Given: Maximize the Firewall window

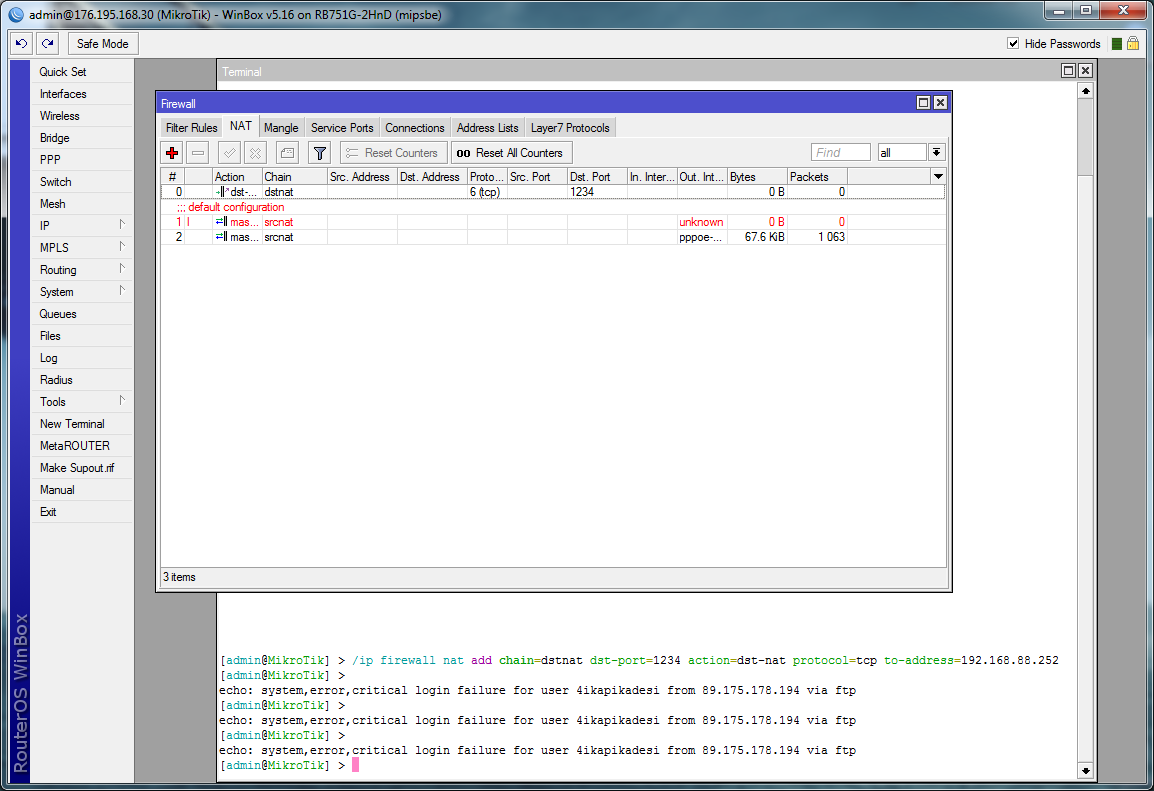Looking at the screenshot, I should pos(924,103).
